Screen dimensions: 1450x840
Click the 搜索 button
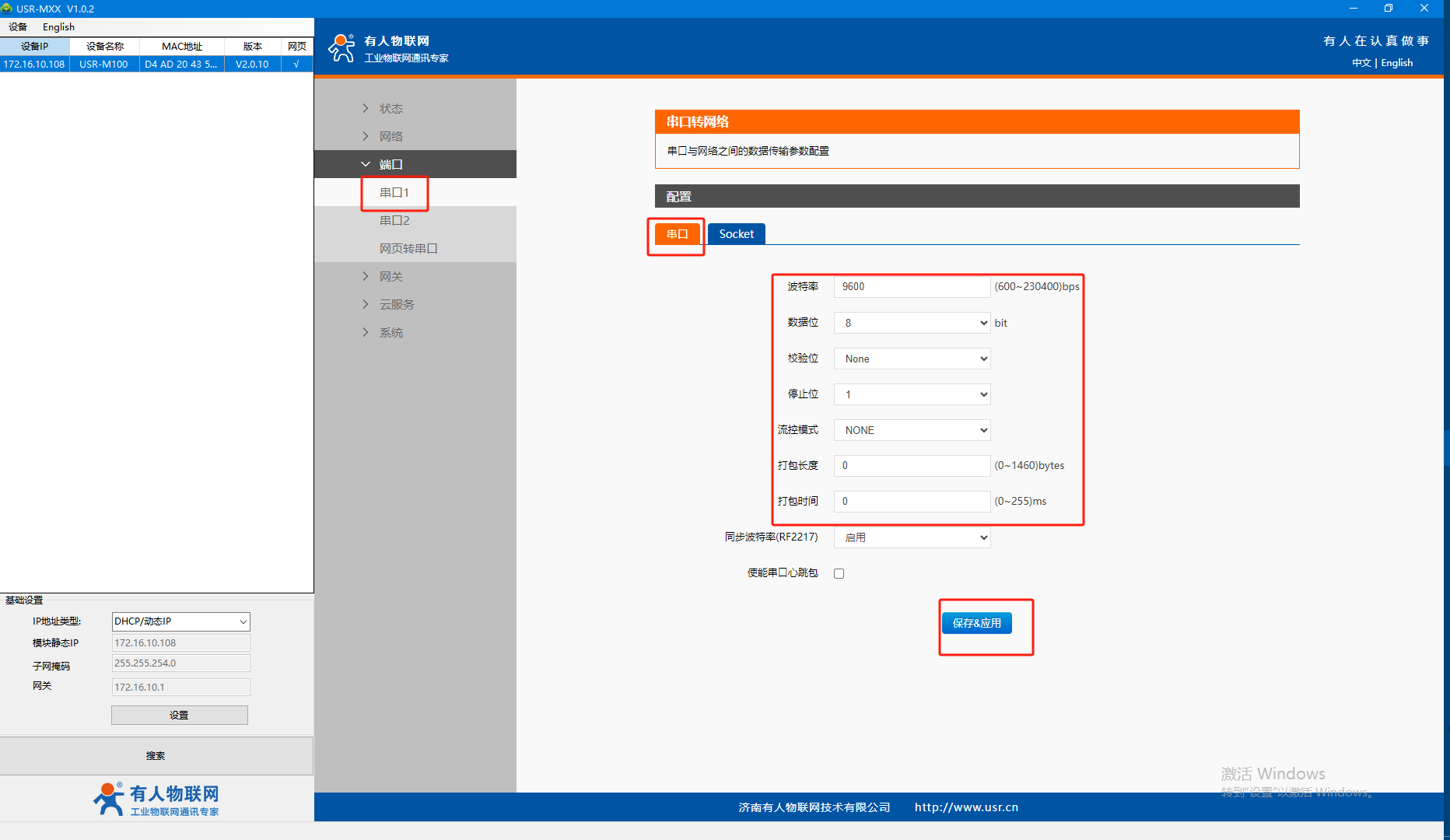click(156, 755)
